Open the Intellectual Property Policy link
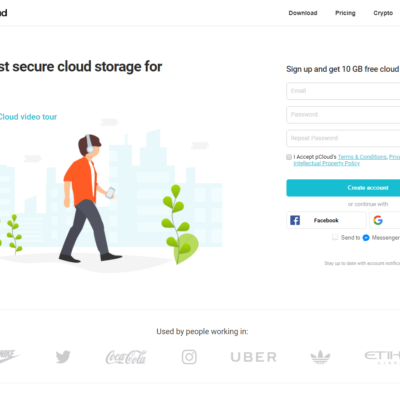This screenshot has width=400, height=400. point(327,163)
